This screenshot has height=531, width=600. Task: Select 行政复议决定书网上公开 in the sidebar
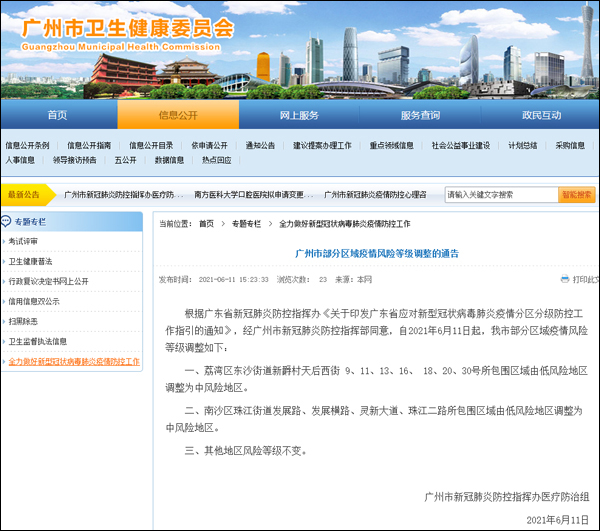[48, 281]
